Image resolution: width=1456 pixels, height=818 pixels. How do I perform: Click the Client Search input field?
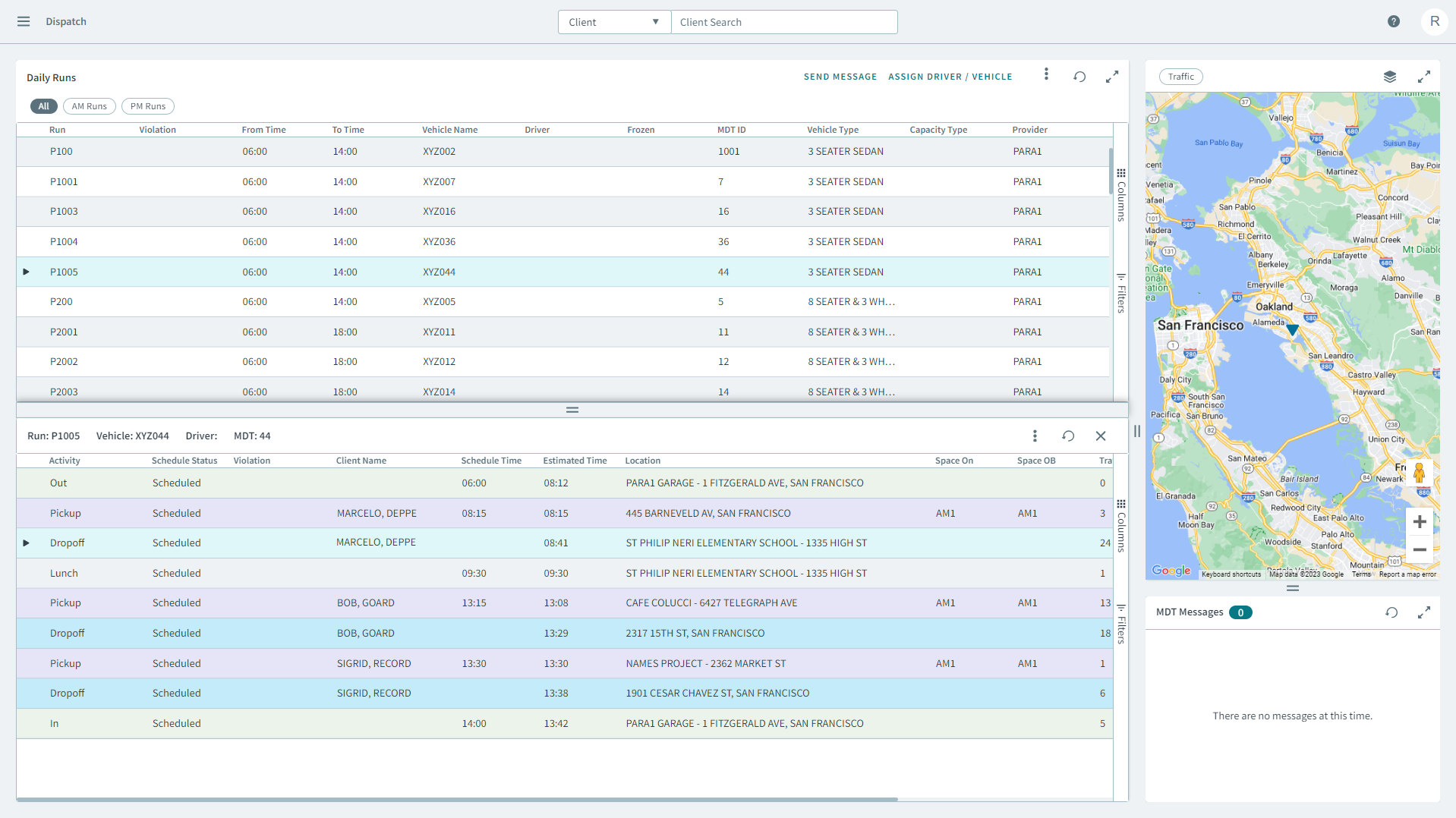point(783,22)
